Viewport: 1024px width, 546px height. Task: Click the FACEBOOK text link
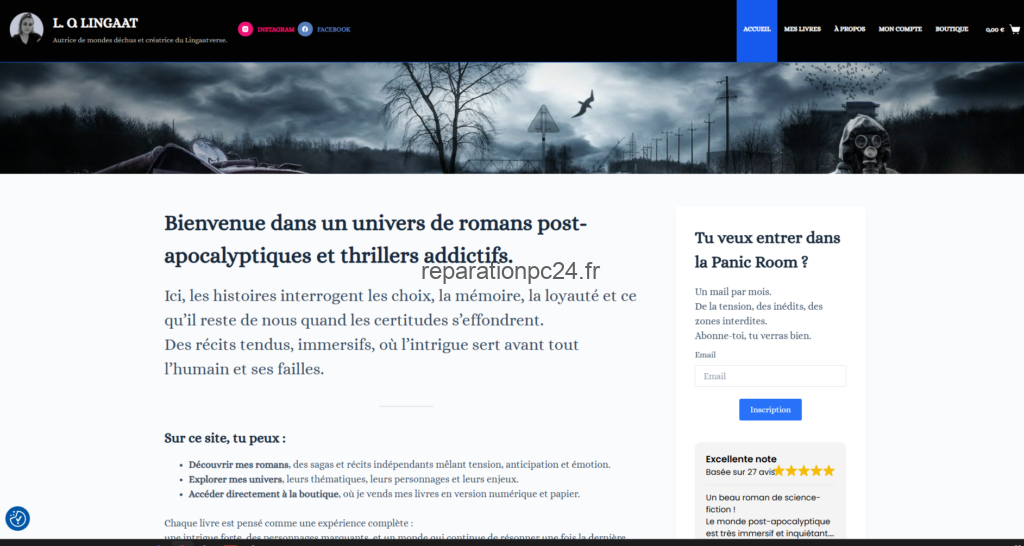coord(334,29)
